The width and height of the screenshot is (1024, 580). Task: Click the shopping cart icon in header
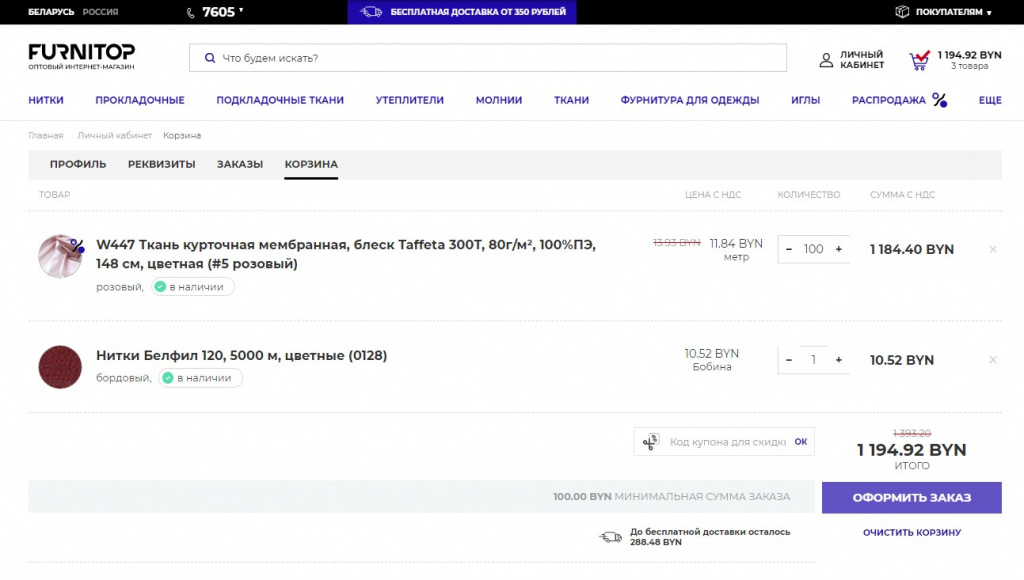pyautogui.click(x=918, y=61)
